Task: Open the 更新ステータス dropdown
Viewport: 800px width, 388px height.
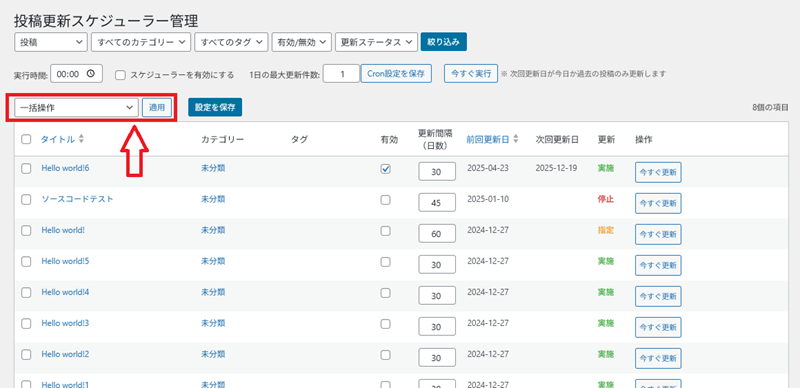Action: [x=377, y=42]
